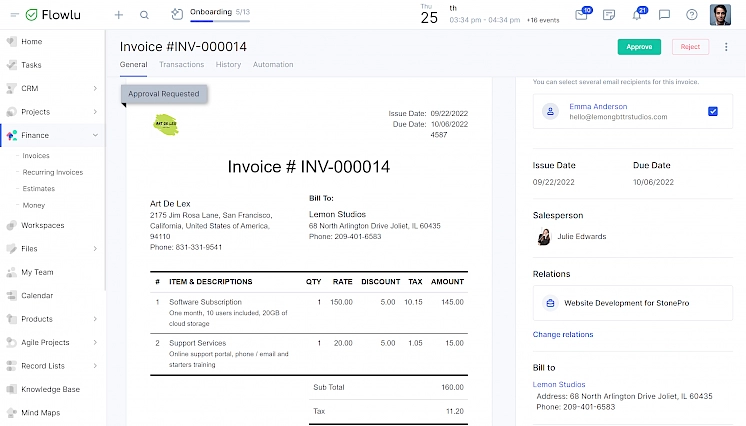Reject the invoice
746x426 pixels.
[x=689, y=47]
